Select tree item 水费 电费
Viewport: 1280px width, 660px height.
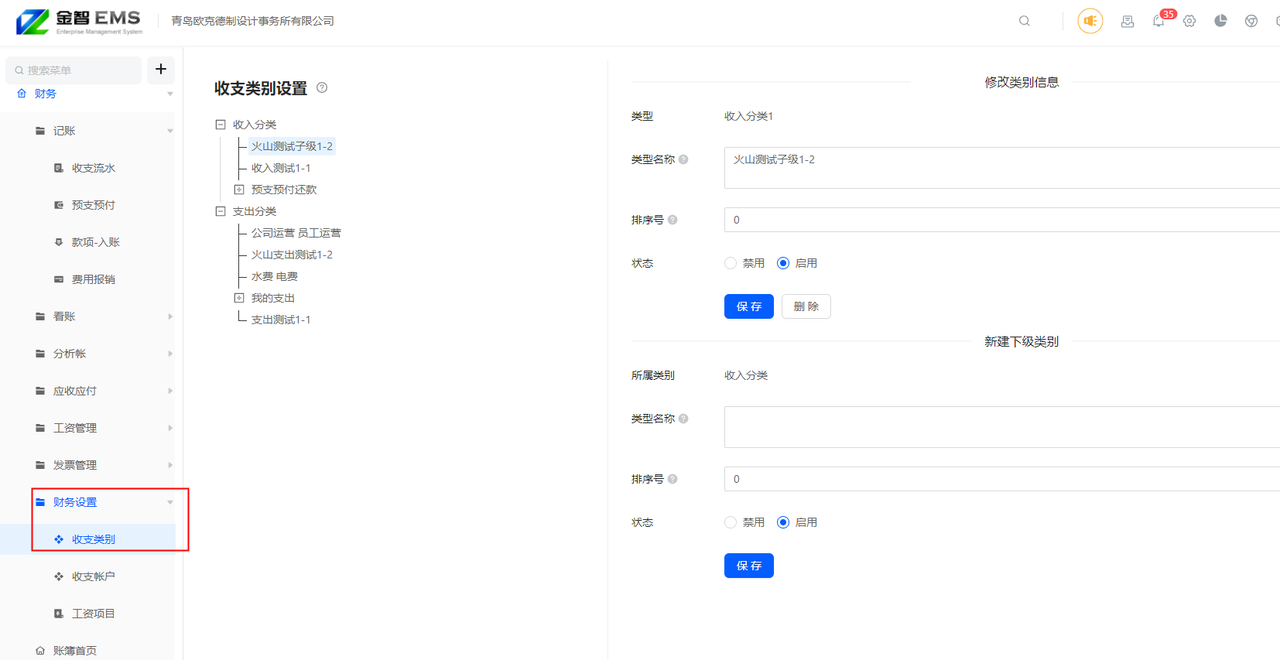click(x=274, y=276)
